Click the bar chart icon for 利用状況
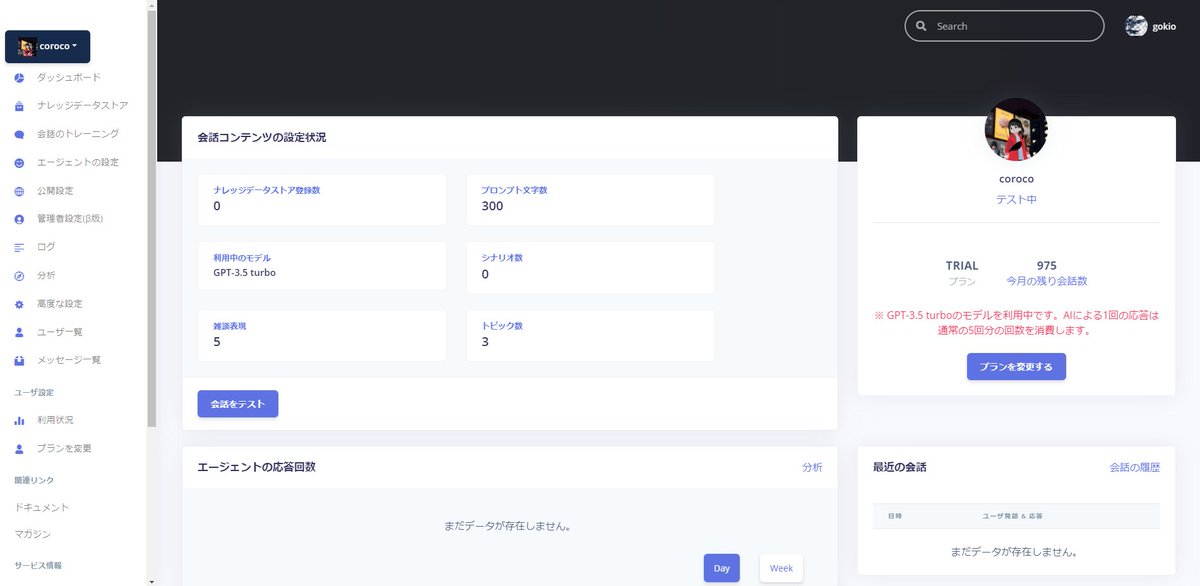This screenshot has width=1200, height=586. tap(19, 421)
